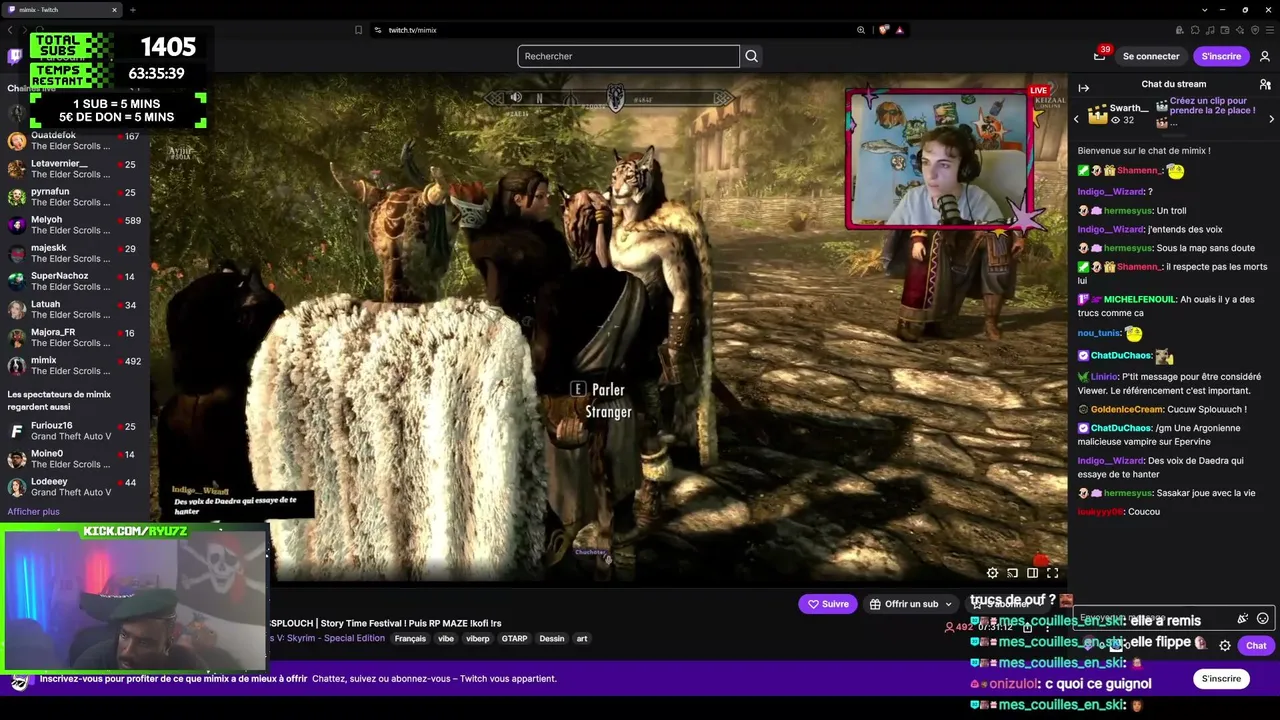Cast the stream to another device
Screen dimensions: 1280x720
coord(1012,573)
